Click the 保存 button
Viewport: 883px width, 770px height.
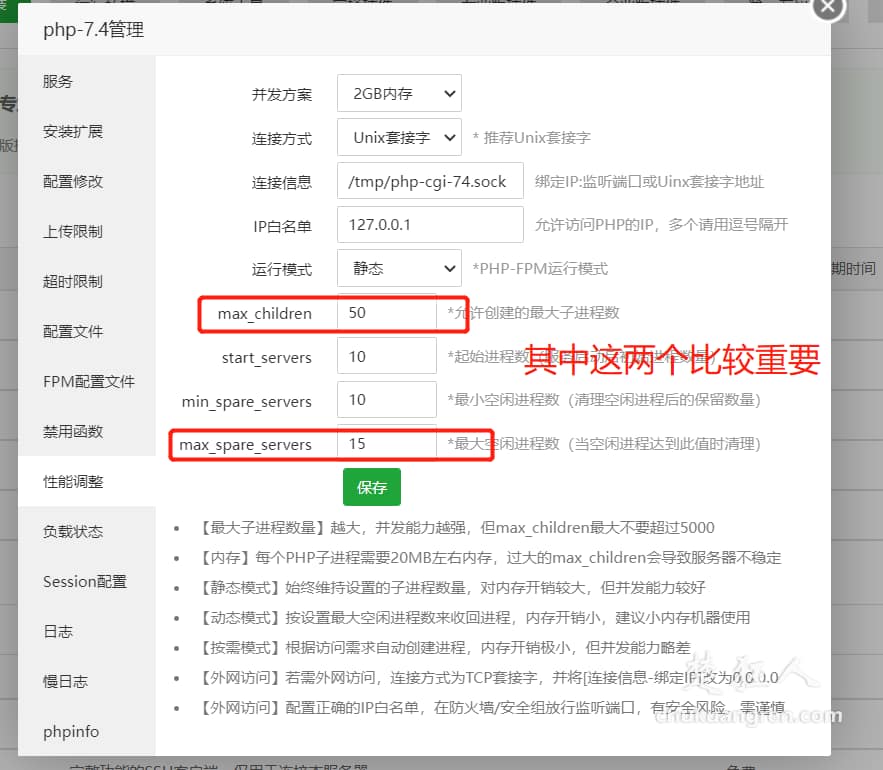371,489
